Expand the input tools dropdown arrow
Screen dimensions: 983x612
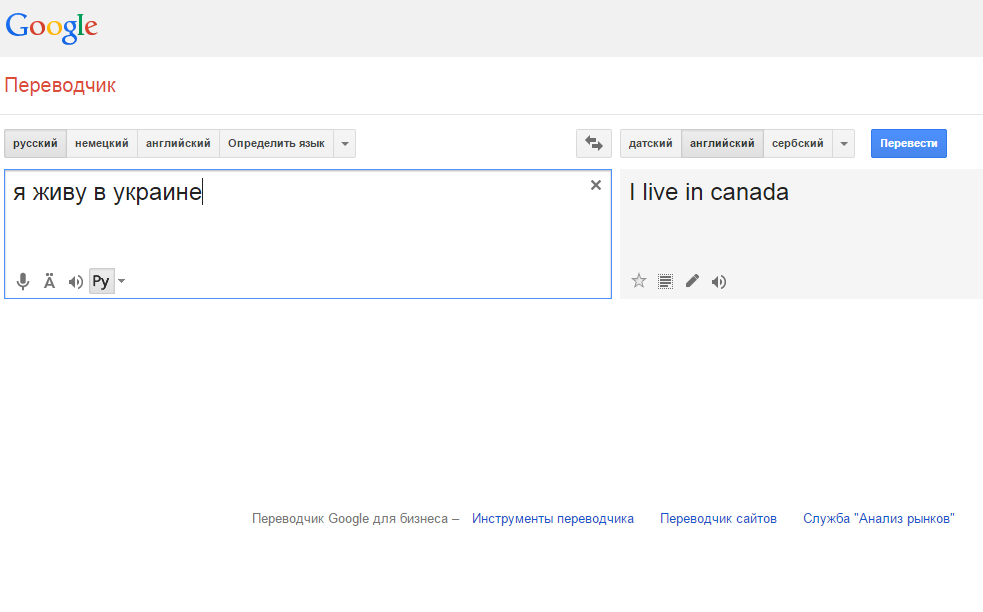coord(122,282)
